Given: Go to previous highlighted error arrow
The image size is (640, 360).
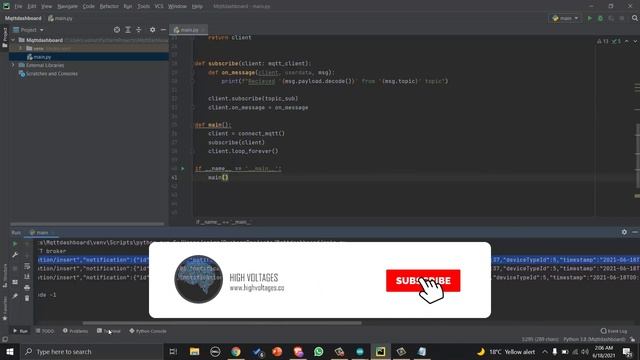Looking at the screenshot, I should [627, 41].
